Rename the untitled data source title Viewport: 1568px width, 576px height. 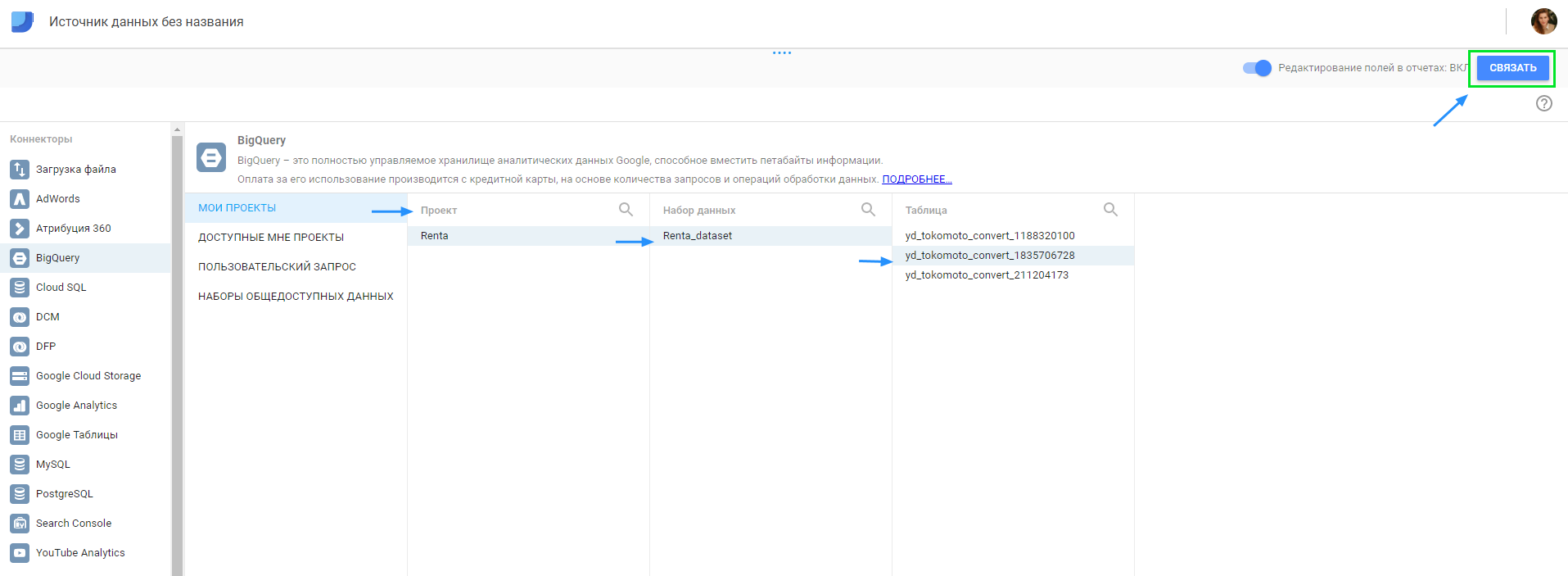click(147, 22)
